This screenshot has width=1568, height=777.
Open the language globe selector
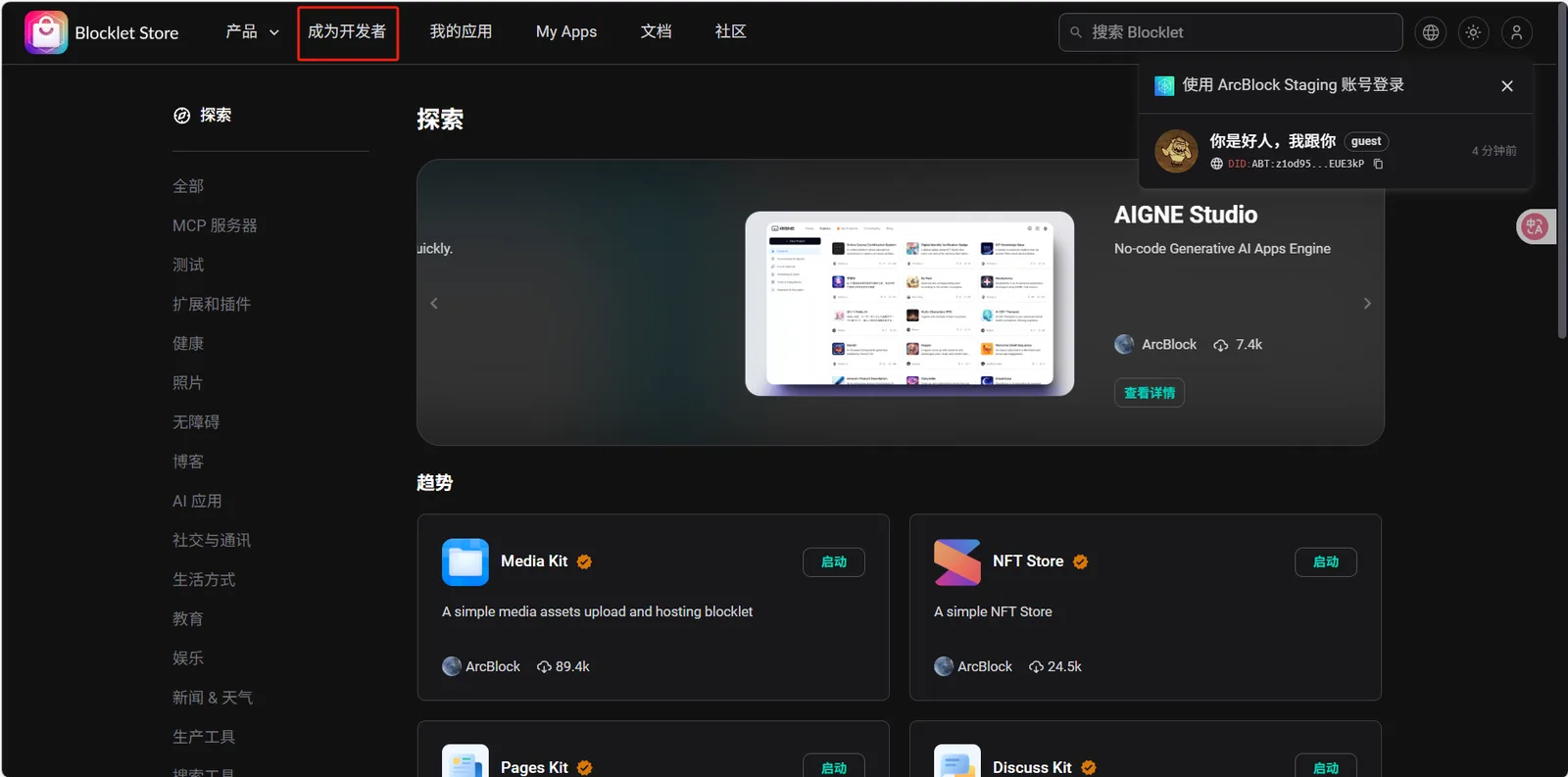pos(1431,32)
